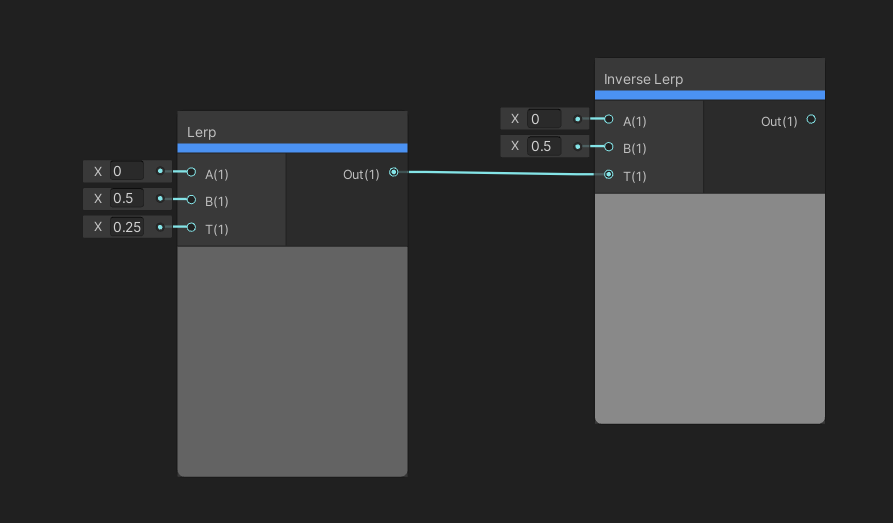The image size is (893, 523).
Task: Click the blue bar under Inverse Lerp title
Action: (709, 95)
